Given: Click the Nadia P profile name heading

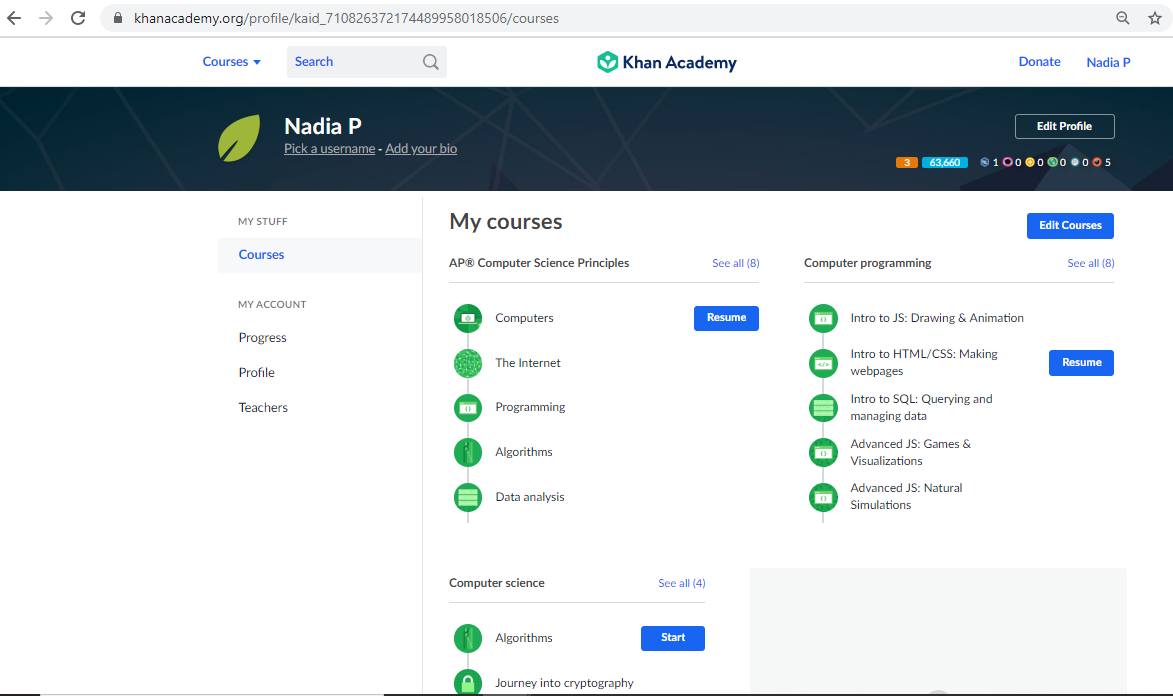Looking at the screenshot, I should pyautogui.click(x=322, y=126).
